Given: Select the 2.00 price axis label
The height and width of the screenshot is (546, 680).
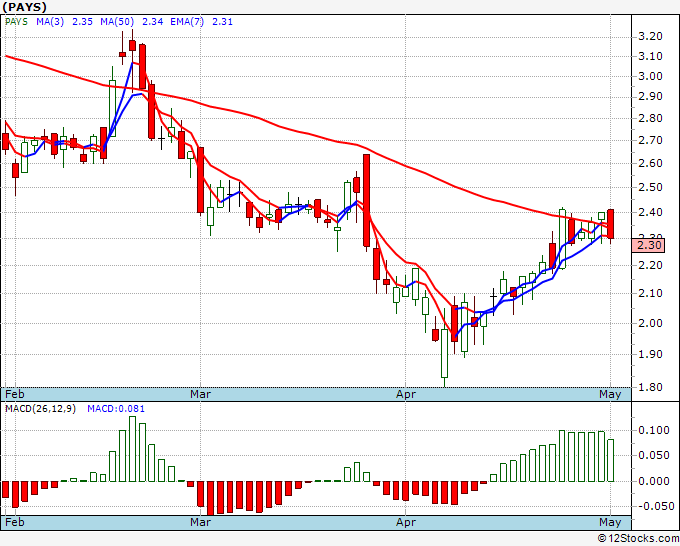Looking at the screenshot, I should pos(651,323).
